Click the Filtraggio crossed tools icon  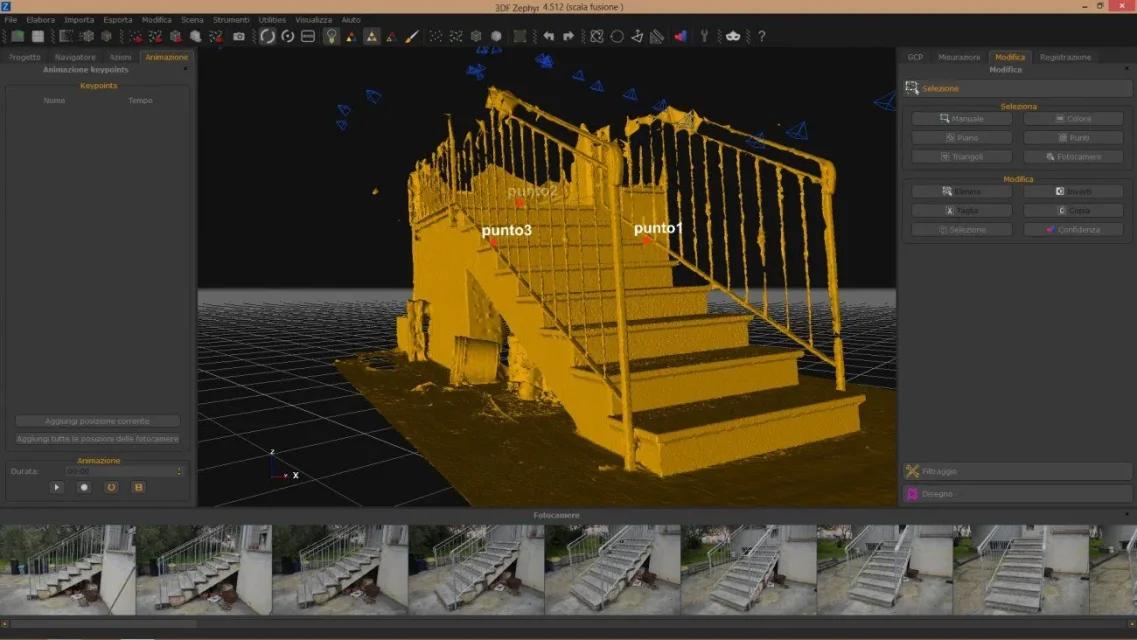point(912,471)
